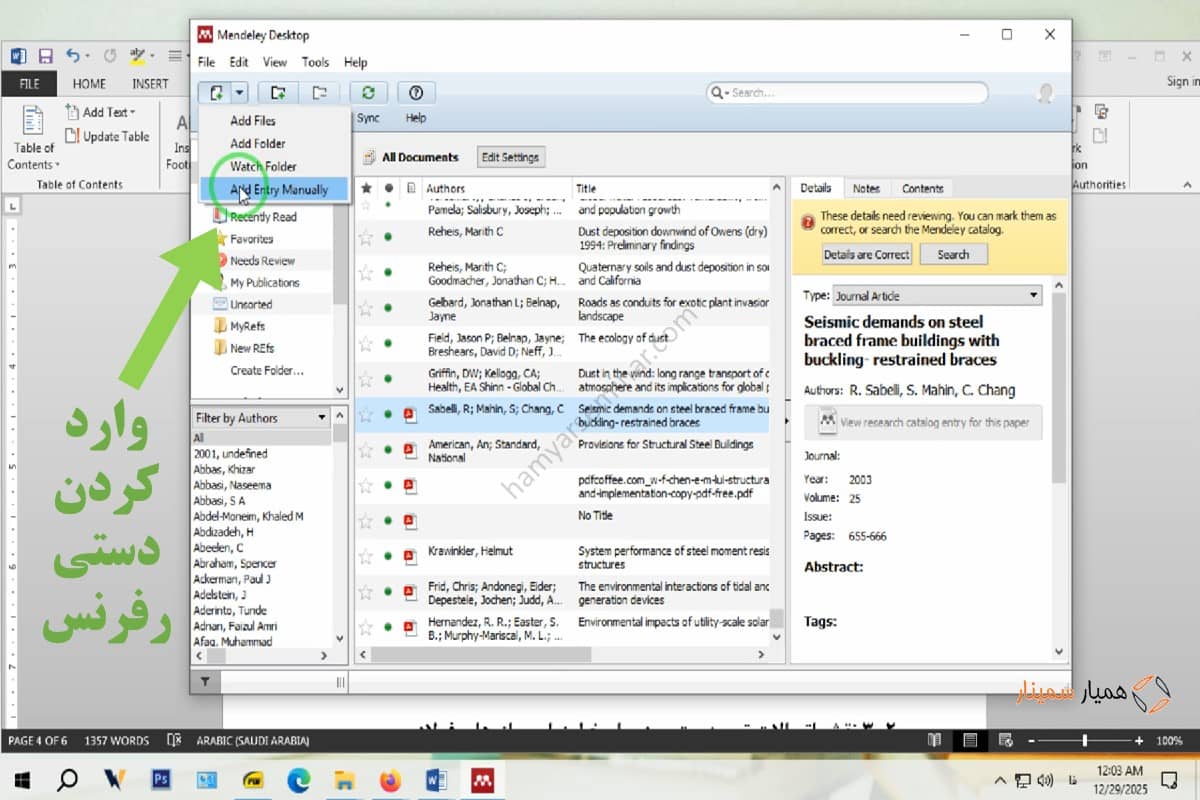Screen dimensions: 1200x800
Task: Click the Mendeley user profile icon
Action: pos(1046,93)
